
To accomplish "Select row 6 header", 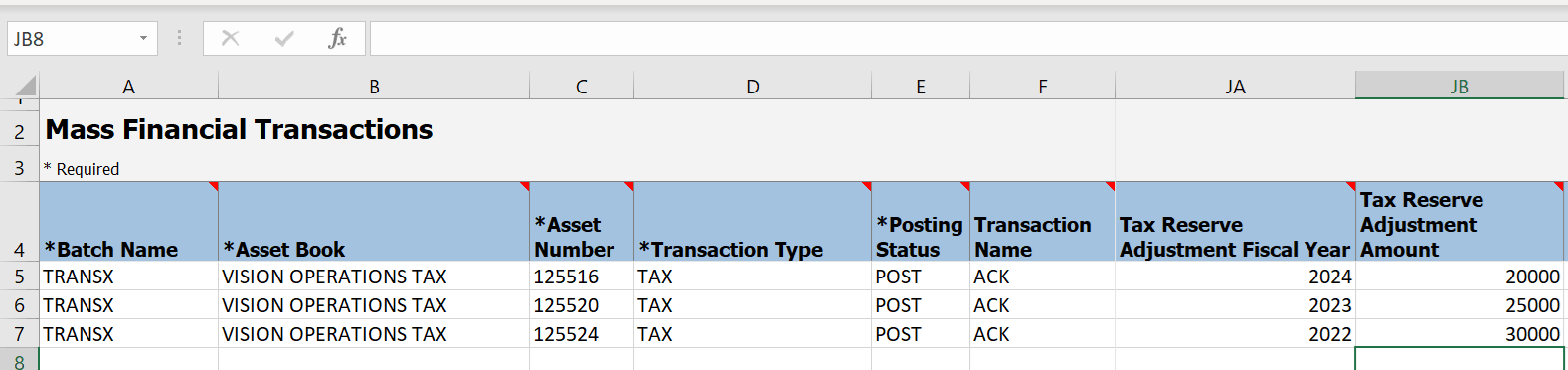I will coord(19,305).
